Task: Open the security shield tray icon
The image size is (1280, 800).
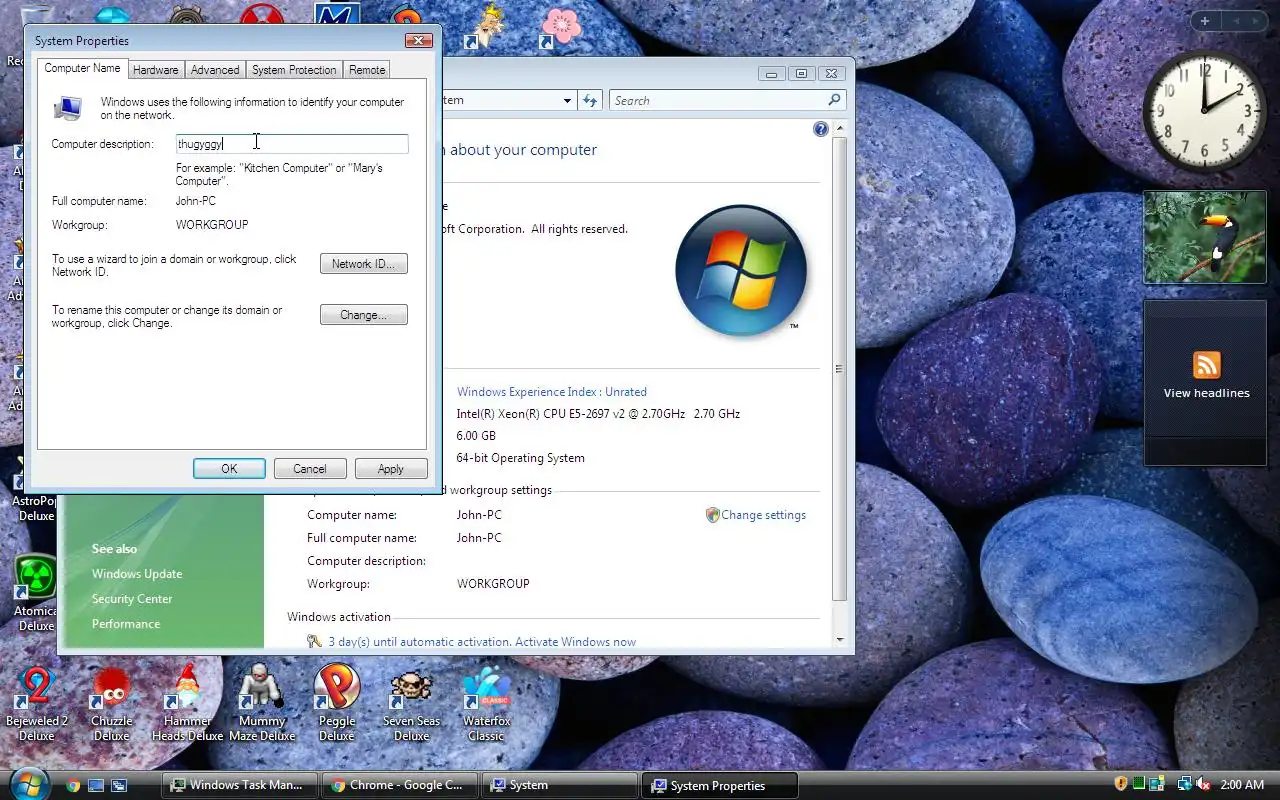Action: pyautogui.click(x=1121, y=785)
